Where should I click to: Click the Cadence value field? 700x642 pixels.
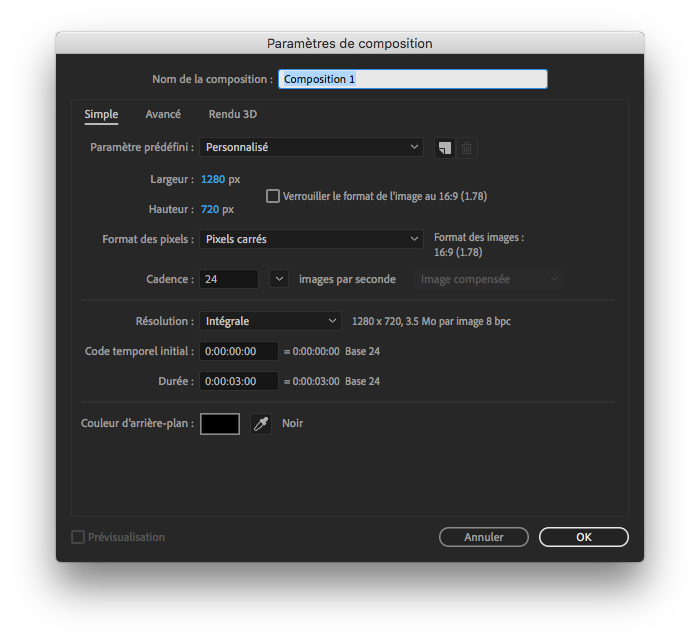(229, 279)
